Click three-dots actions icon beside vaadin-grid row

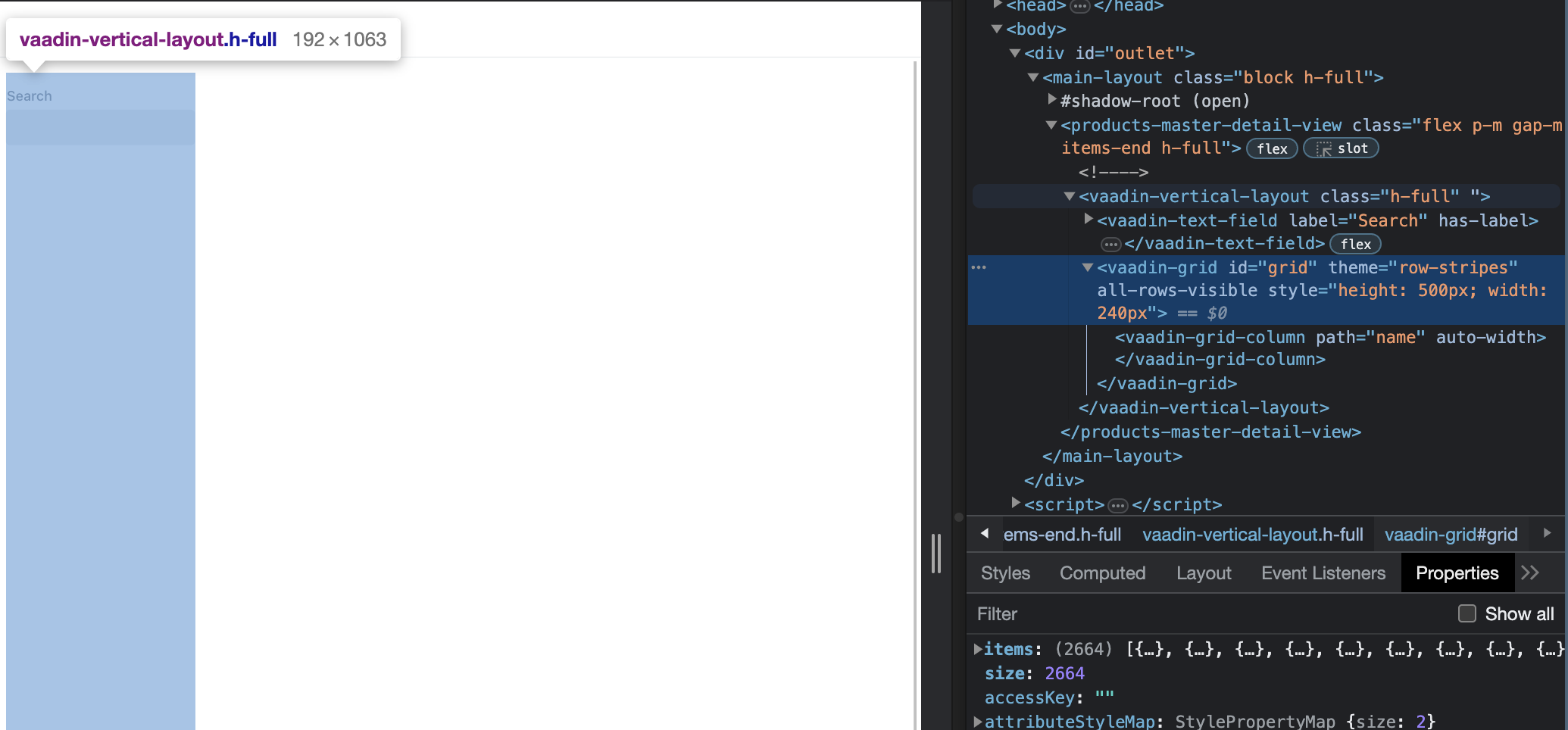979,267
